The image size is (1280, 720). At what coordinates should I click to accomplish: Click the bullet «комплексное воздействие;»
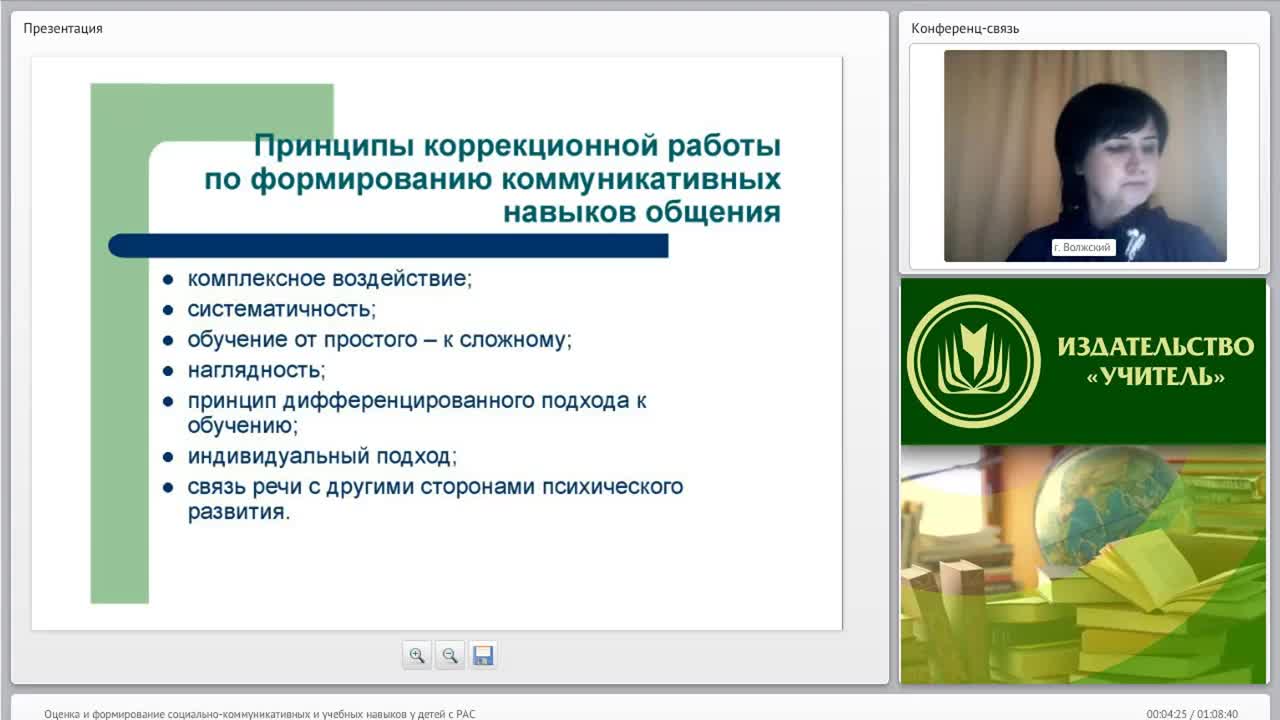tap(330, 278)
